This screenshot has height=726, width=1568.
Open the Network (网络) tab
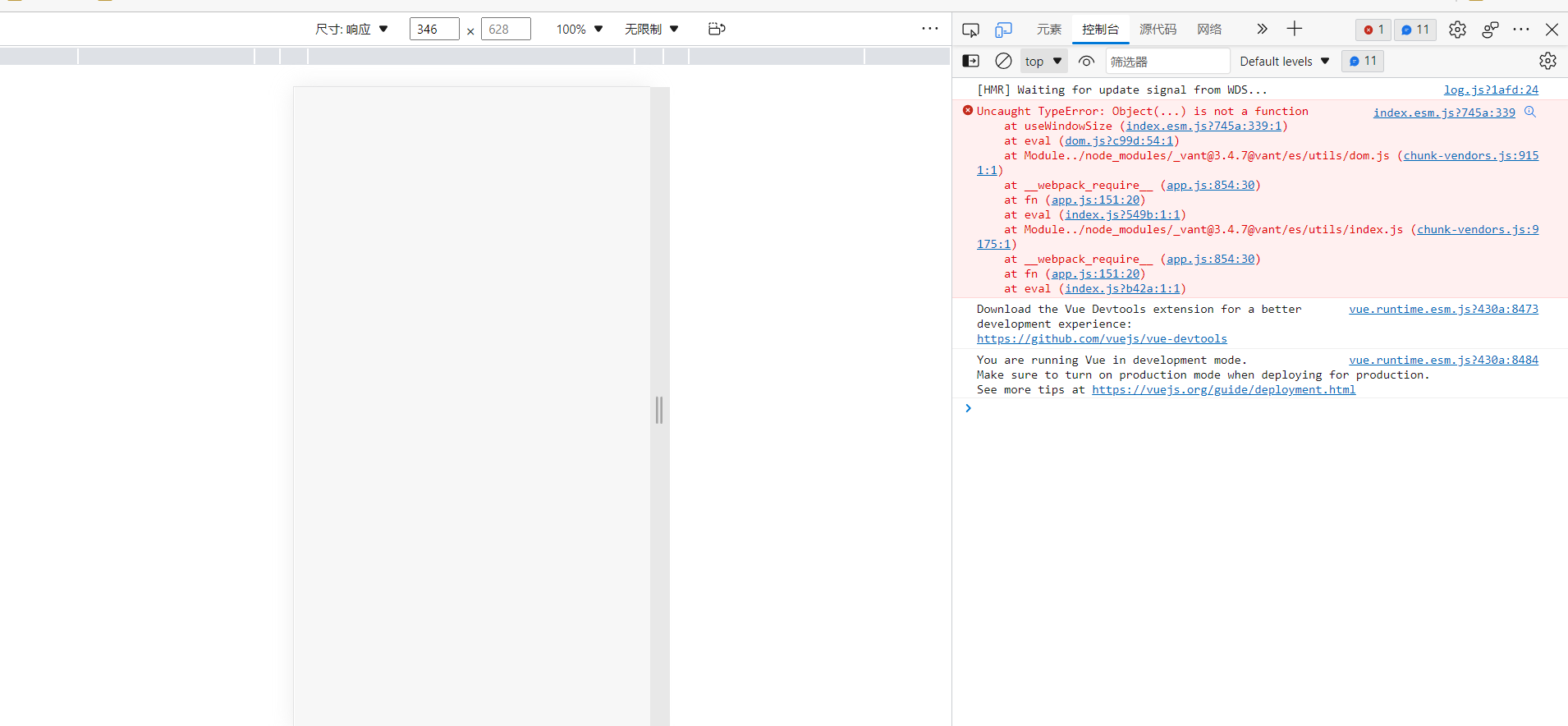click(x=1209, y=30)
